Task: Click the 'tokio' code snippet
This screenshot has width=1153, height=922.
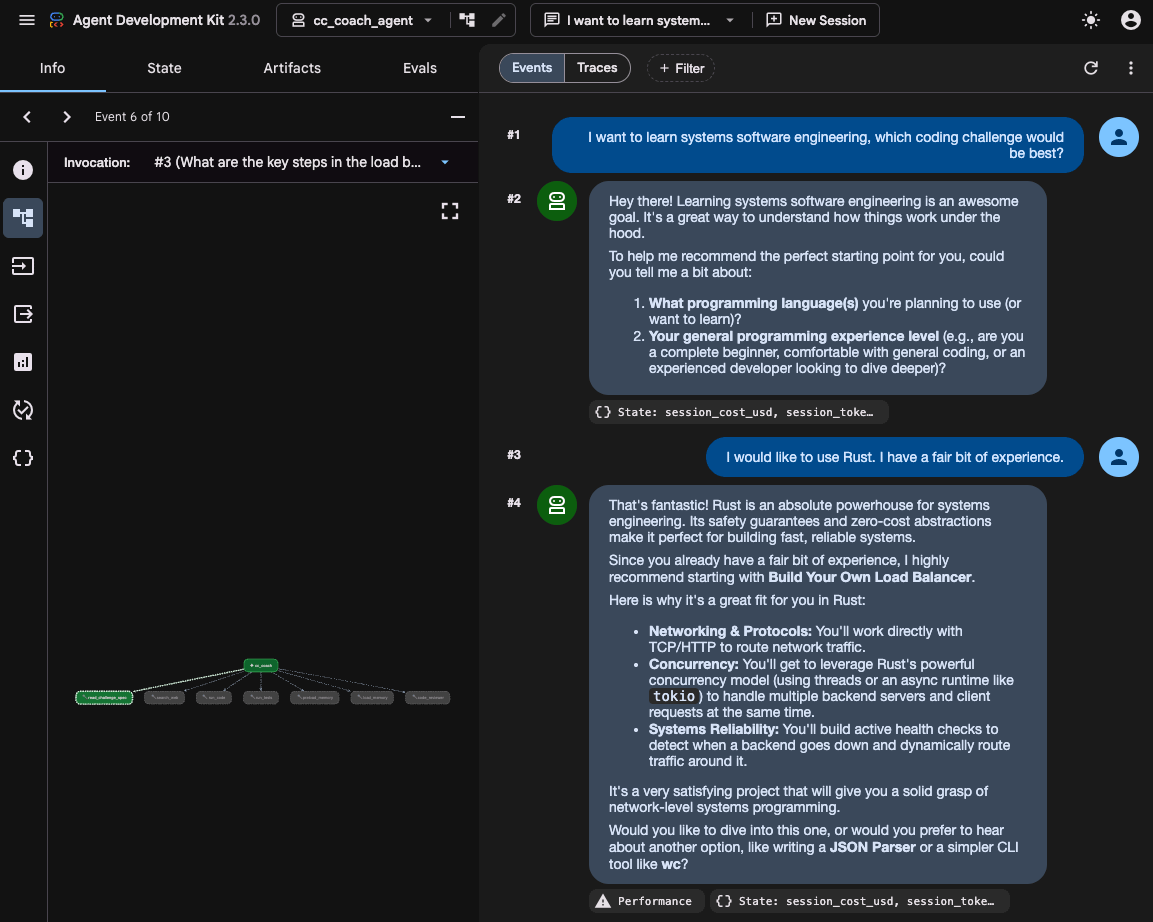Action: tap(674, 696)
